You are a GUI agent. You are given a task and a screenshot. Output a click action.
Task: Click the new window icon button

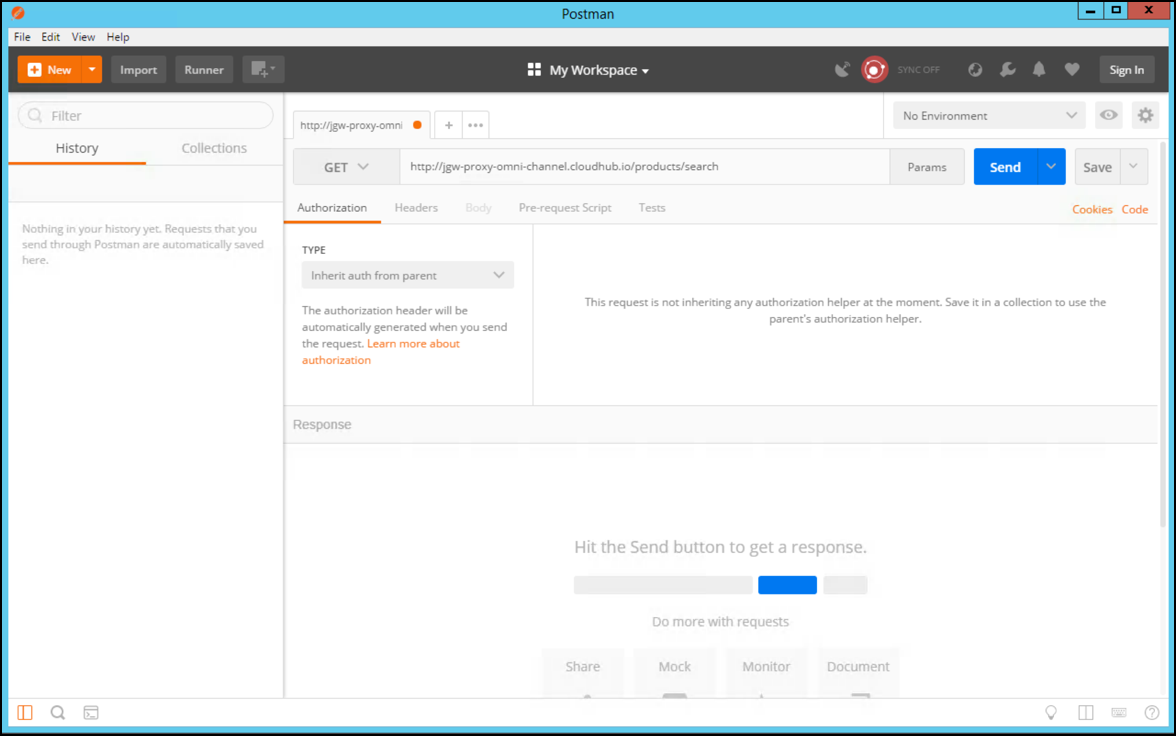coord(263,70)
